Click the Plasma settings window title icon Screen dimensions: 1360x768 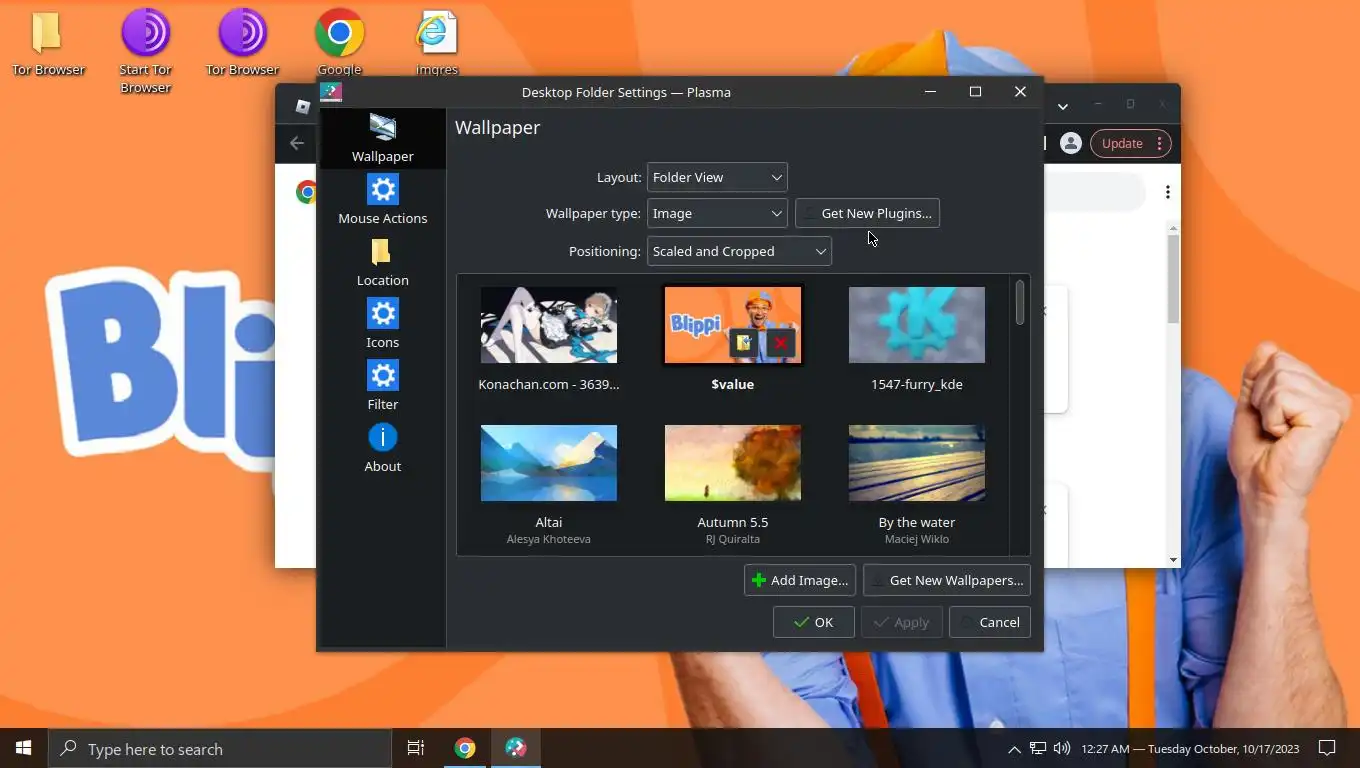pos(331,92)
